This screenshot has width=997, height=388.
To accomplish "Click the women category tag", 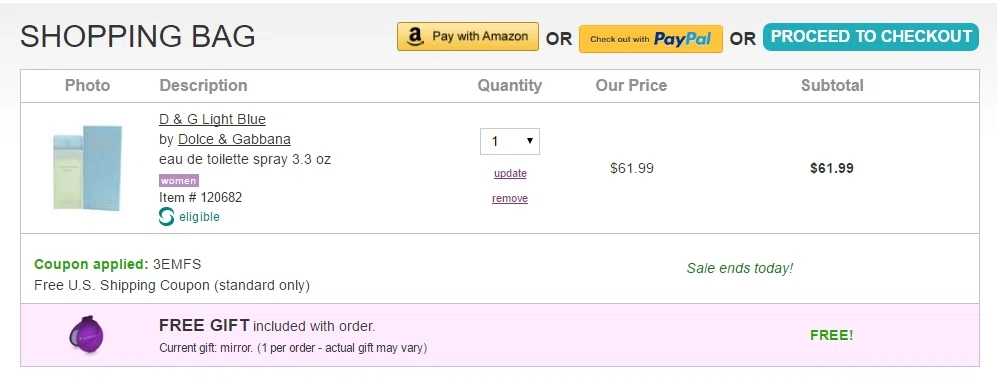I will pos(179,181).
